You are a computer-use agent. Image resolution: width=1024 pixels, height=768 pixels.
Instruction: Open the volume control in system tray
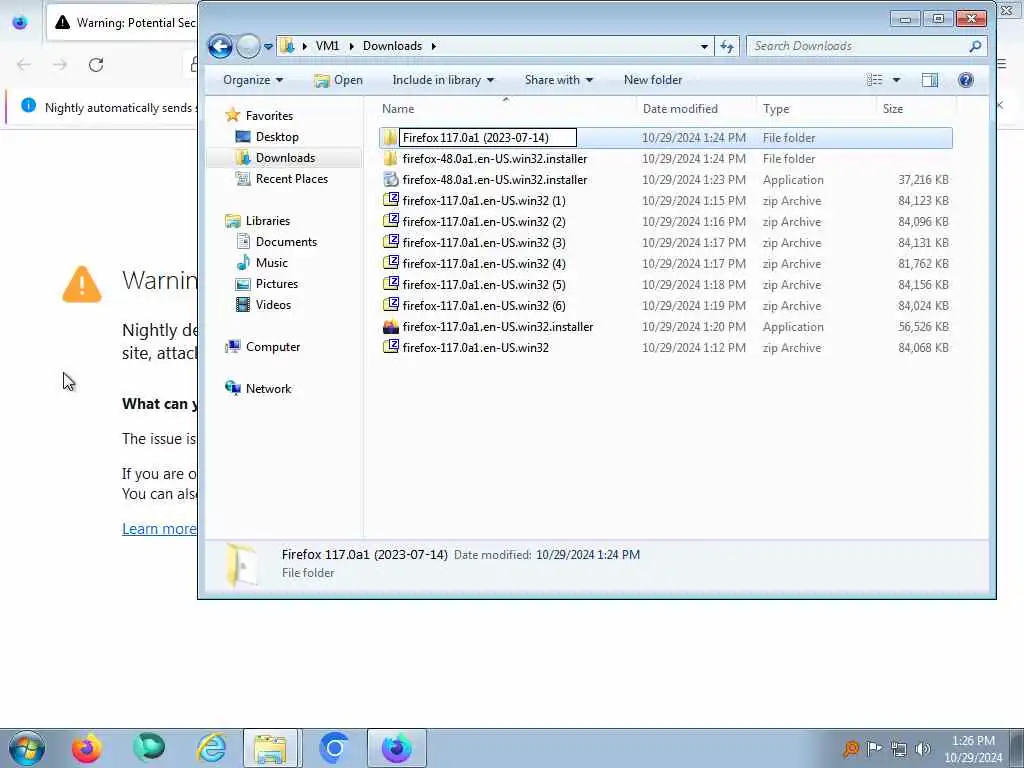tap(923, 749)
